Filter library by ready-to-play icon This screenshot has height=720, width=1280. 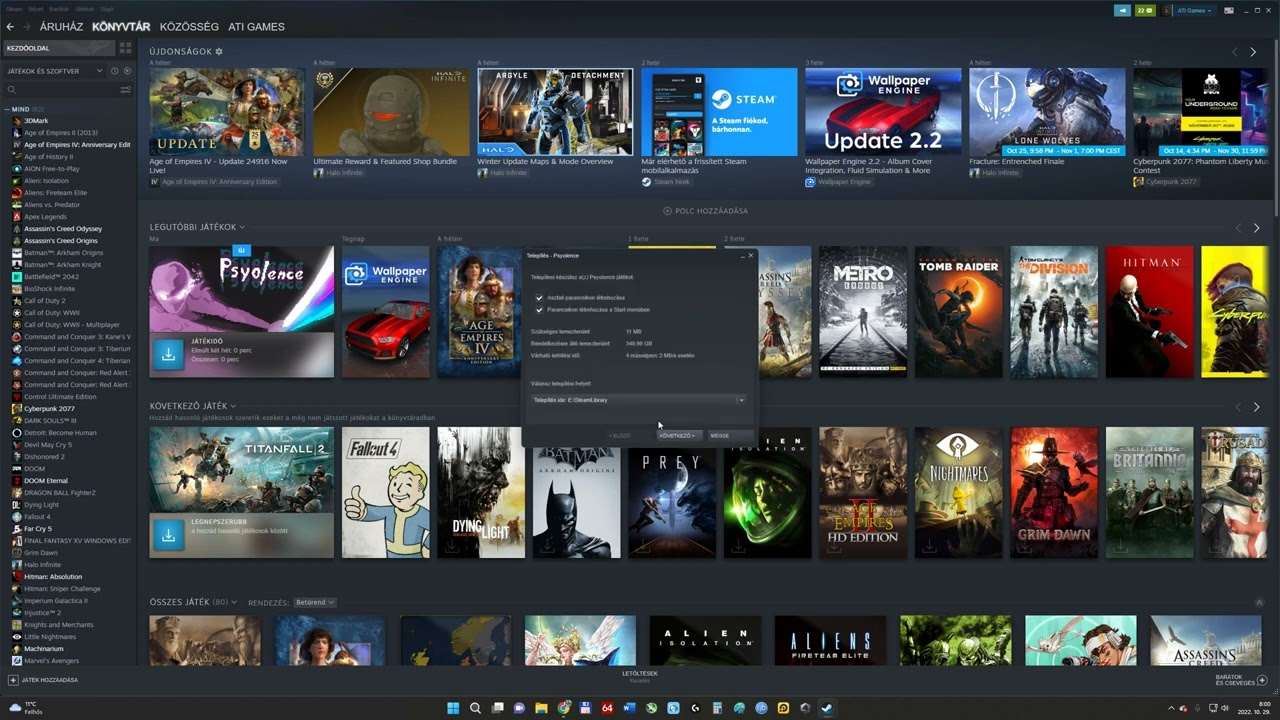pyautogui.click(x=127, y=71)
